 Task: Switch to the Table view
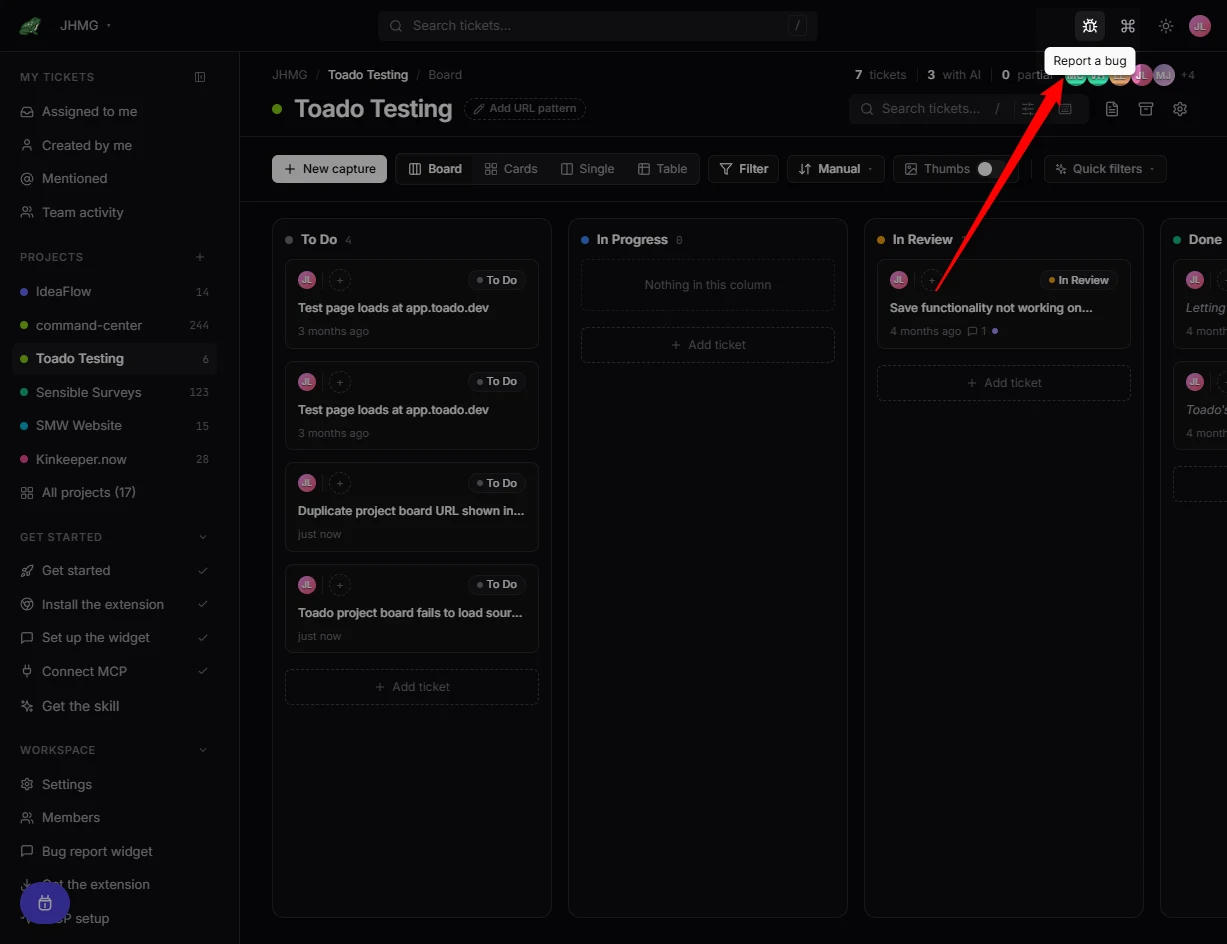click(662, 169)
